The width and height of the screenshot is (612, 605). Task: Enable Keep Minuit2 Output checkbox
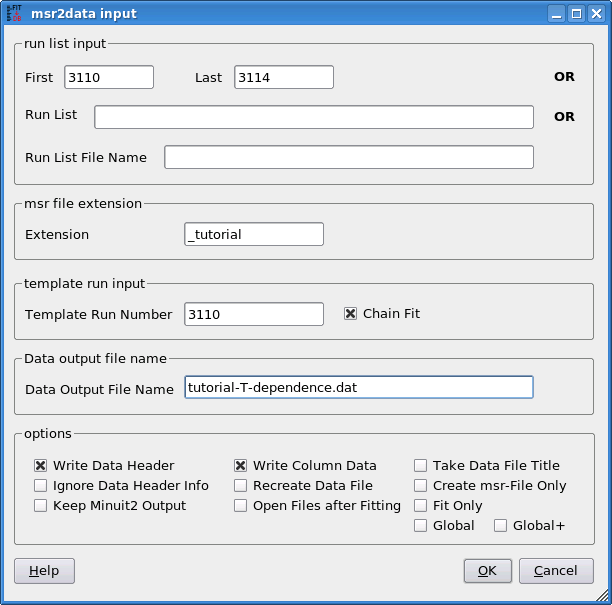click(41, 506)
